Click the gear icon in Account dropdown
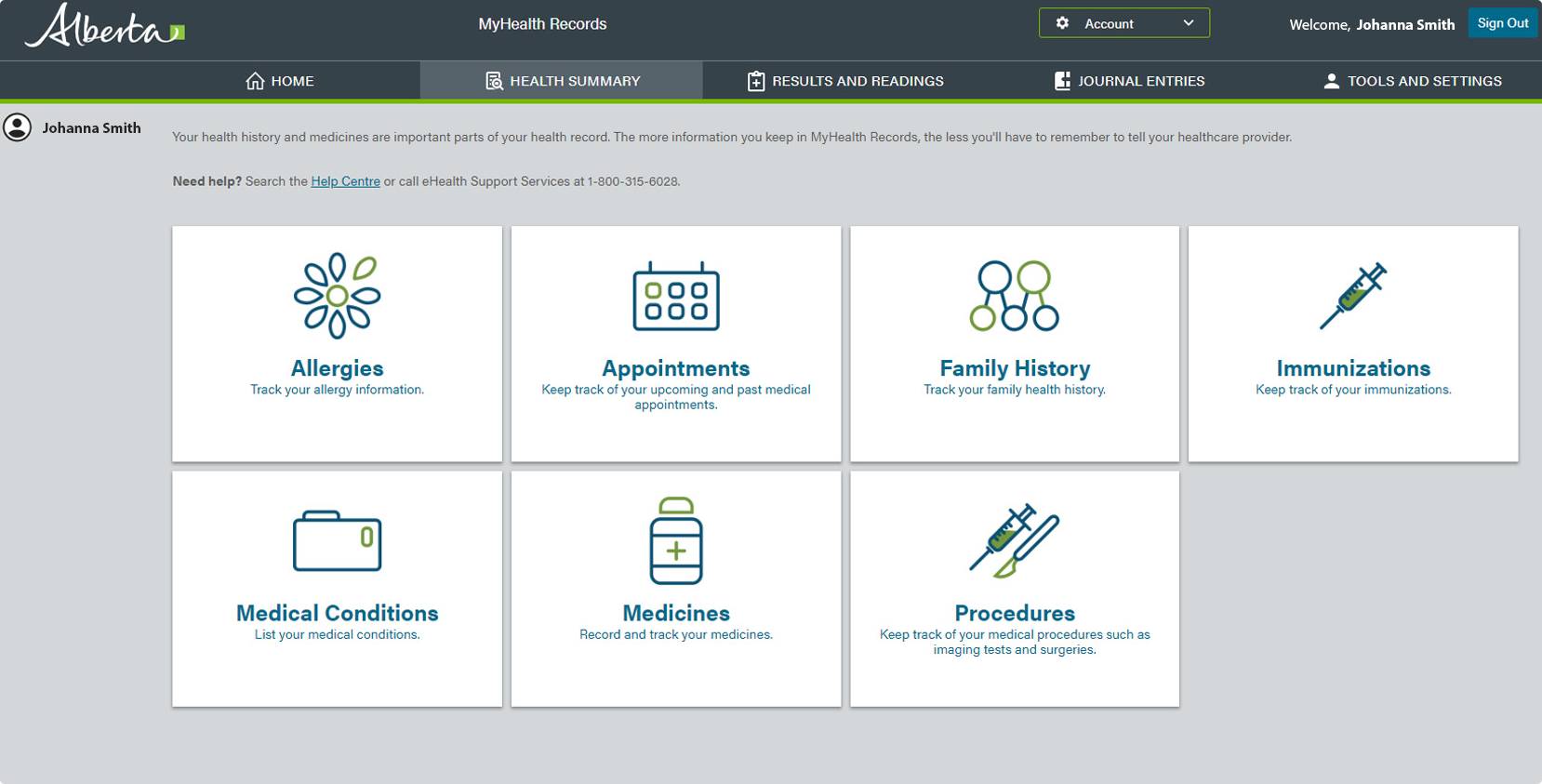The width and height of the screenshot is (1542, 784). [1062, 23]
